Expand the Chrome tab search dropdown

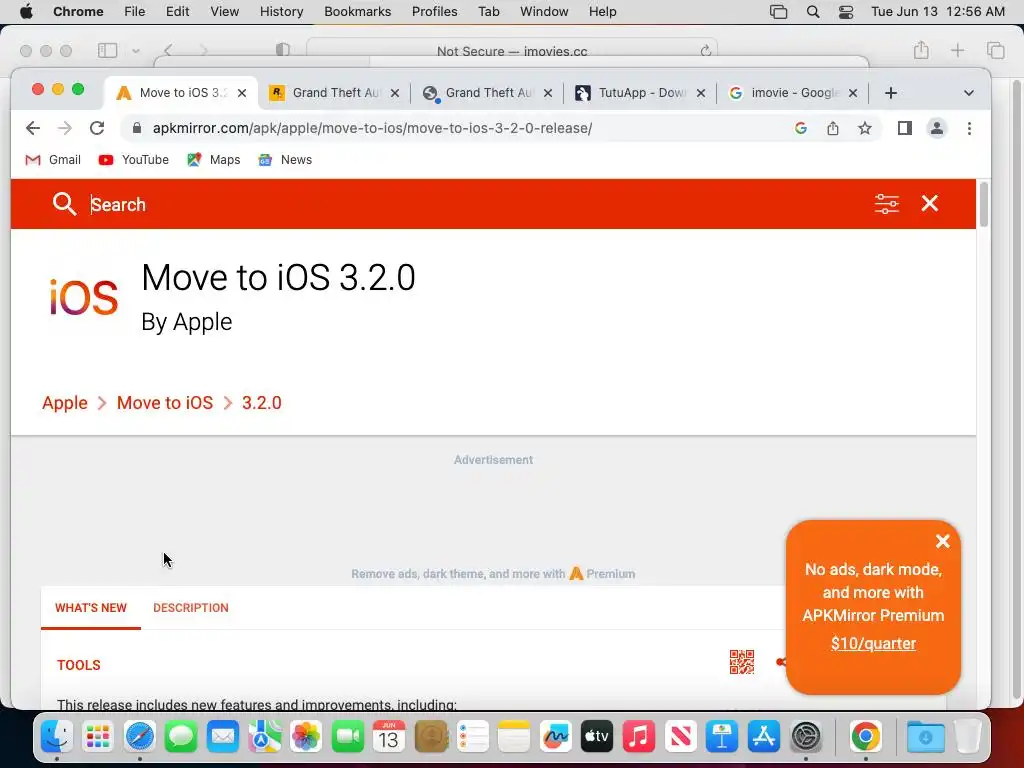(968, 93)
